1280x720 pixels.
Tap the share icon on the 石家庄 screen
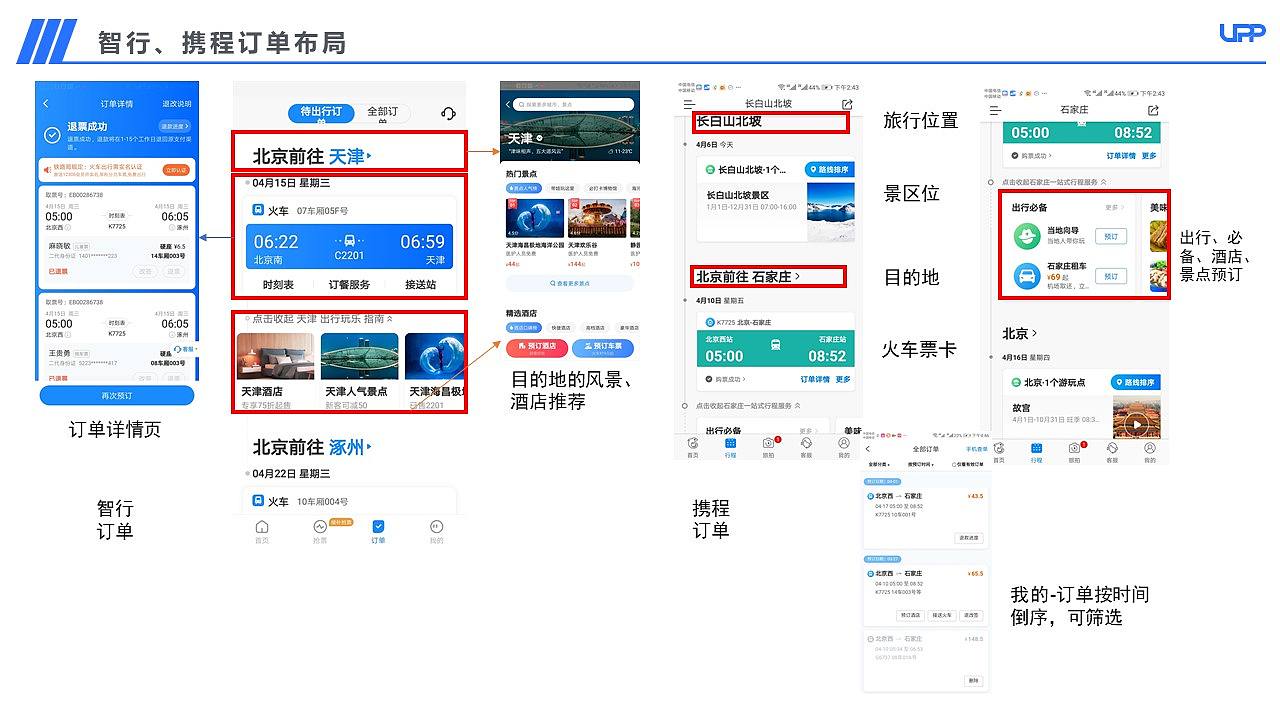[x=1152, y=110]
